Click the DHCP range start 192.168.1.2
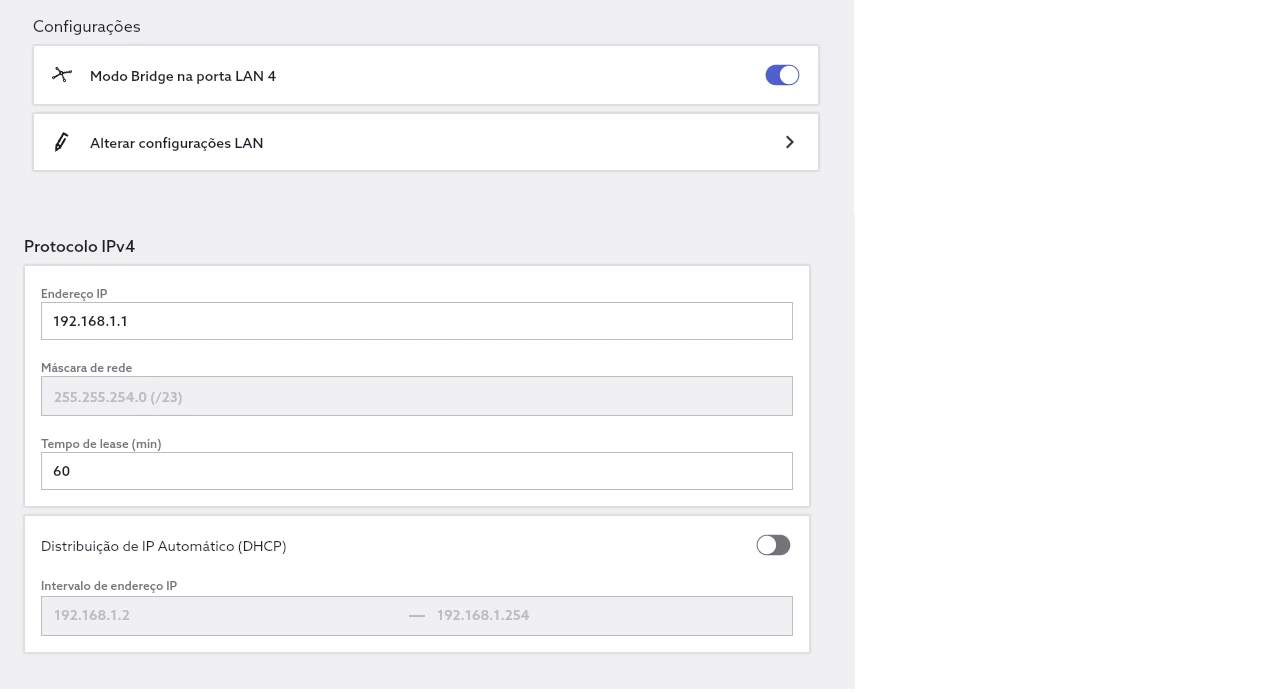Viewport: 1268px width, 694px height. pos(92,615)
